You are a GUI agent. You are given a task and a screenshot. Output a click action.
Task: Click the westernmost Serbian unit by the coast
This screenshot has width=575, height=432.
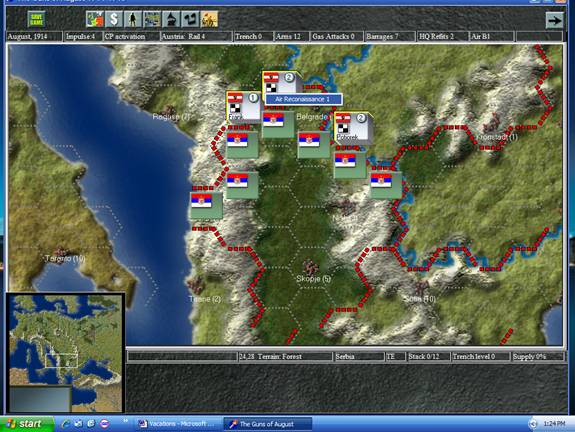(206, 206)
